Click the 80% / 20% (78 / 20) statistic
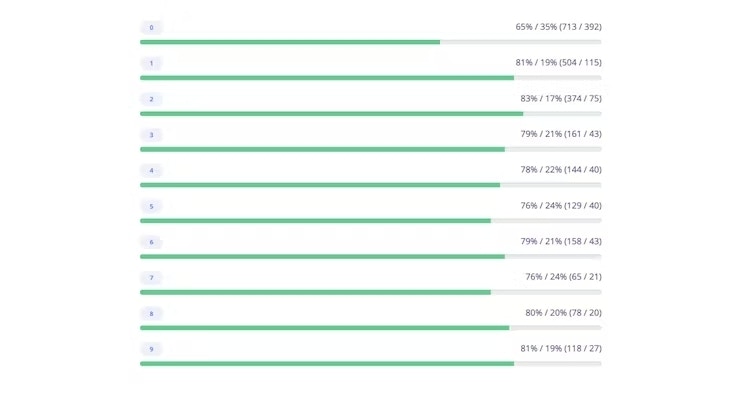740x416 pixels. (563, 313)
